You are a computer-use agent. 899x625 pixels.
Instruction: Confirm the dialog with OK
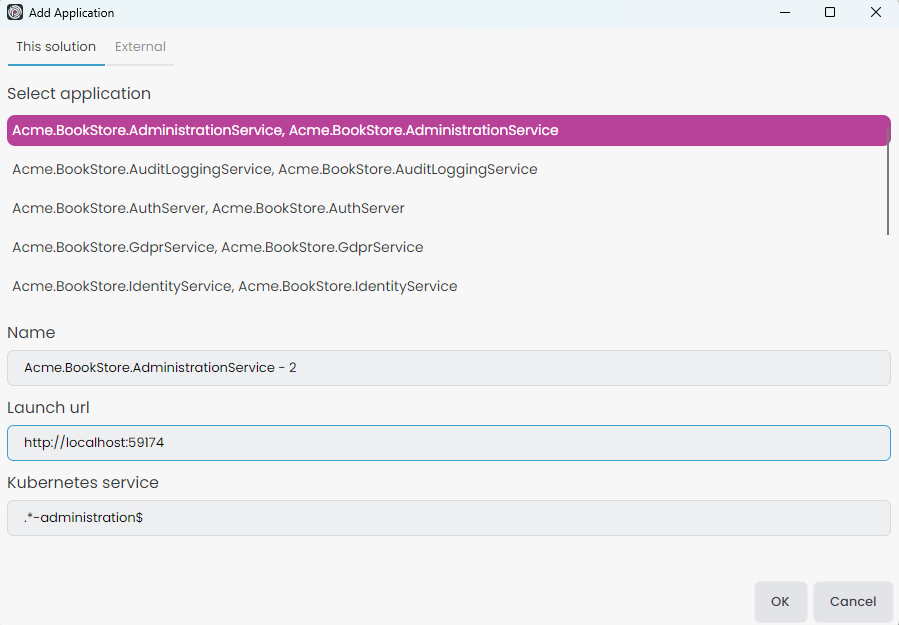[780, 601]
